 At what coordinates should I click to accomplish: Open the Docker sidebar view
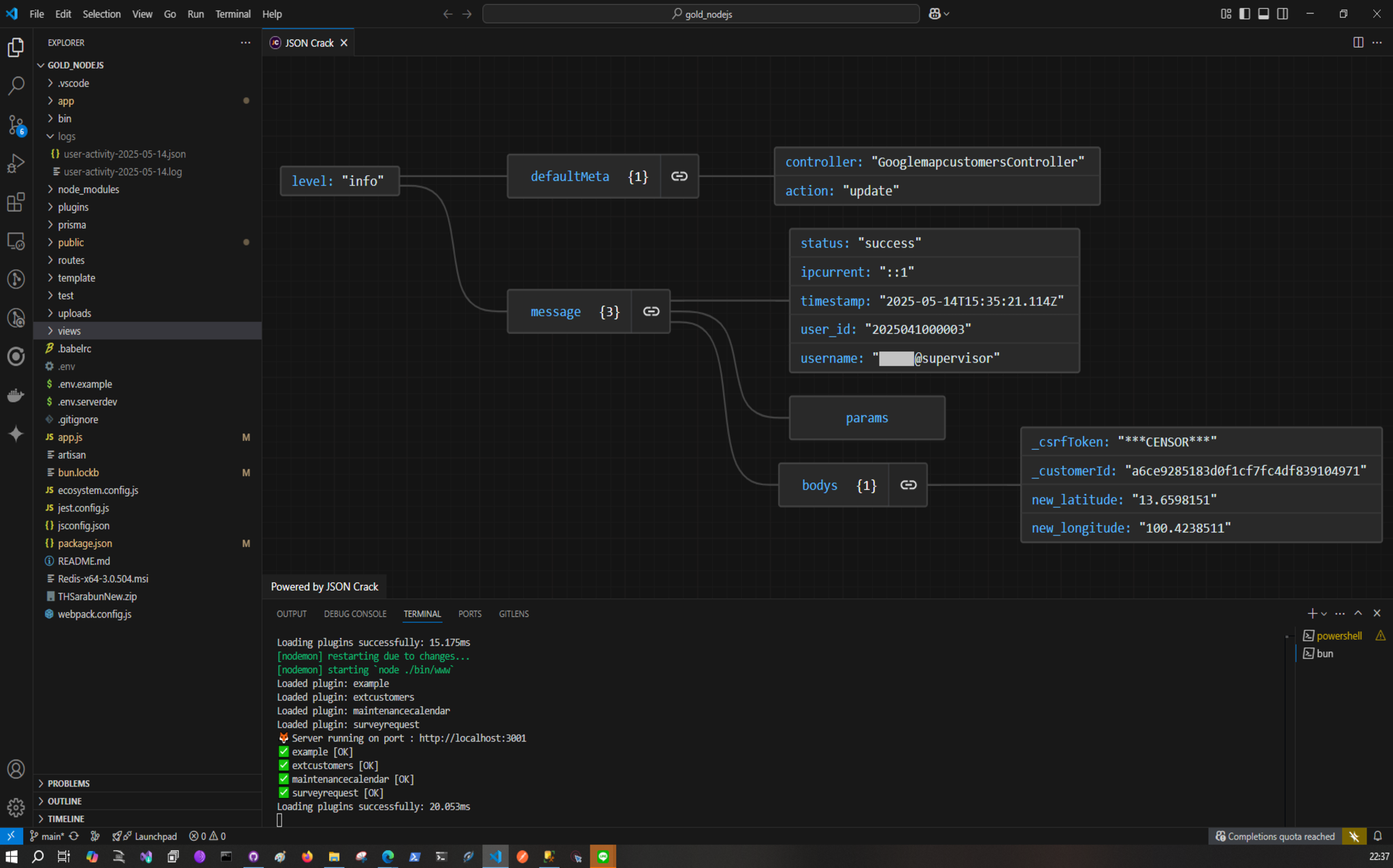coord(16,395)
